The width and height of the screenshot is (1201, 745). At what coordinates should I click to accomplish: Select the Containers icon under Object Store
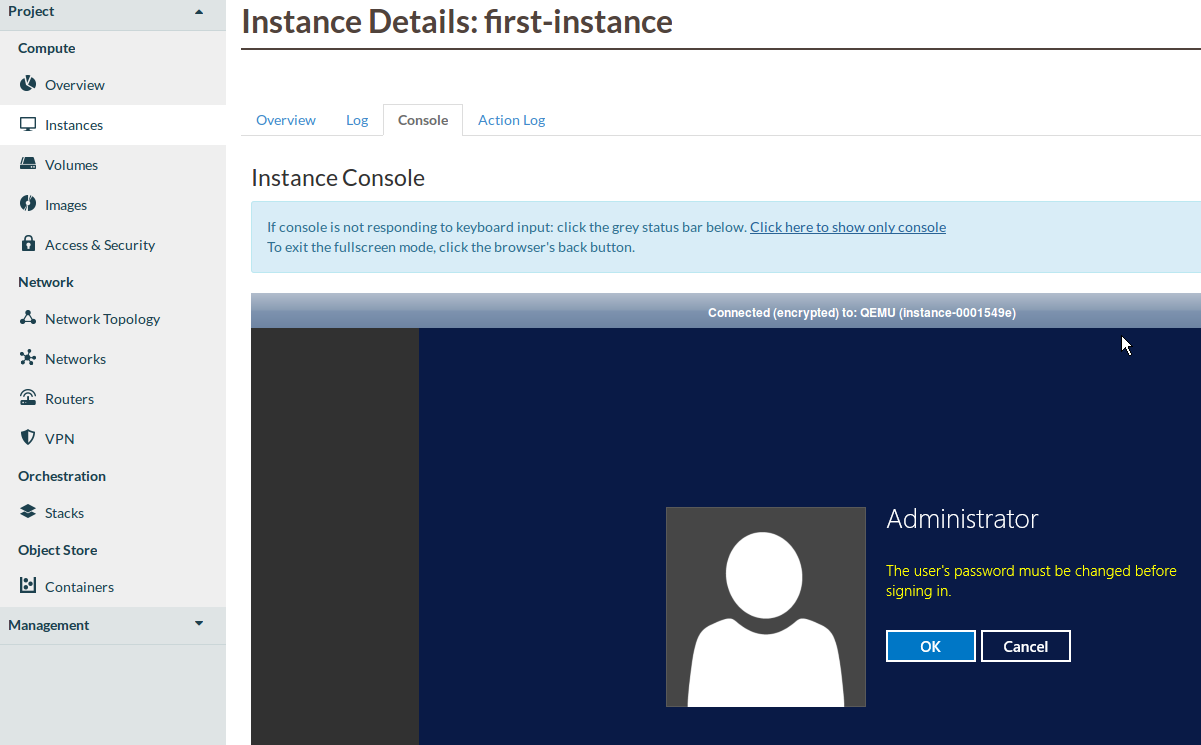click(x=26, y=586)
